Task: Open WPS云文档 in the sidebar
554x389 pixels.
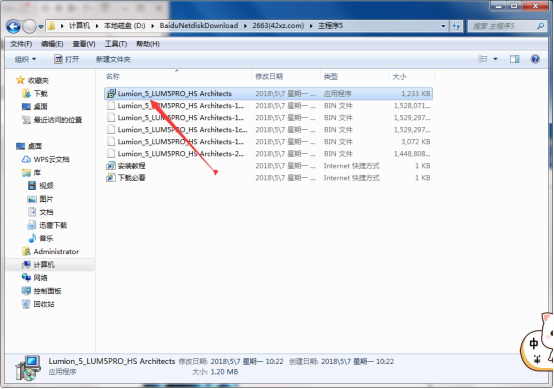Action: pyautogui.click(x=46, y=159)
